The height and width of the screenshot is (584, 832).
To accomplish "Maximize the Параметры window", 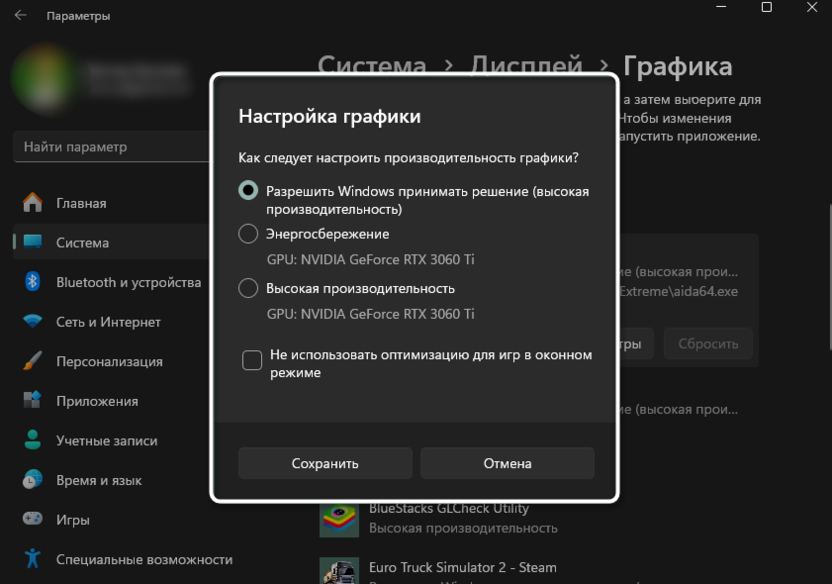I will click(x=767, y=7).
